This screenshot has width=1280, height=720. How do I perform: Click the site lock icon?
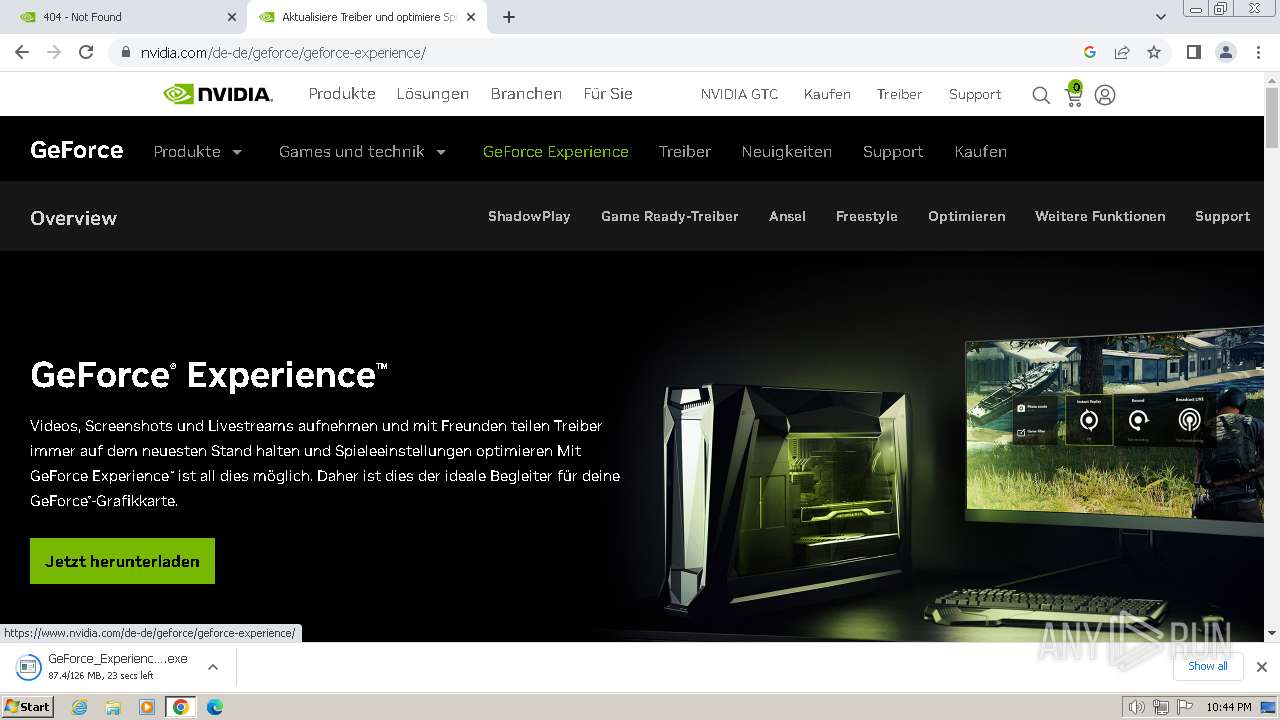(x=125, y=53)
